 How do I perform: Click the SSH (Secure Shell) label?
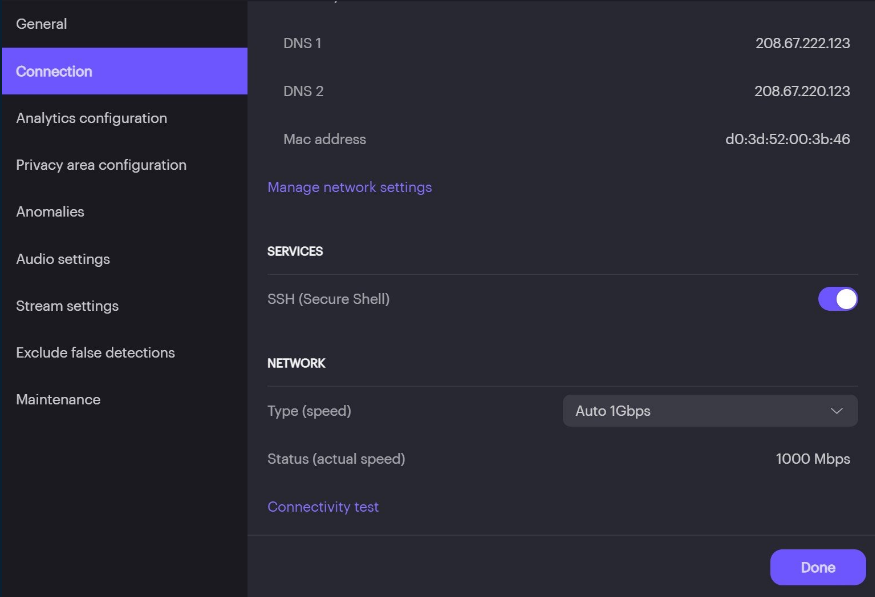(328, 299)
